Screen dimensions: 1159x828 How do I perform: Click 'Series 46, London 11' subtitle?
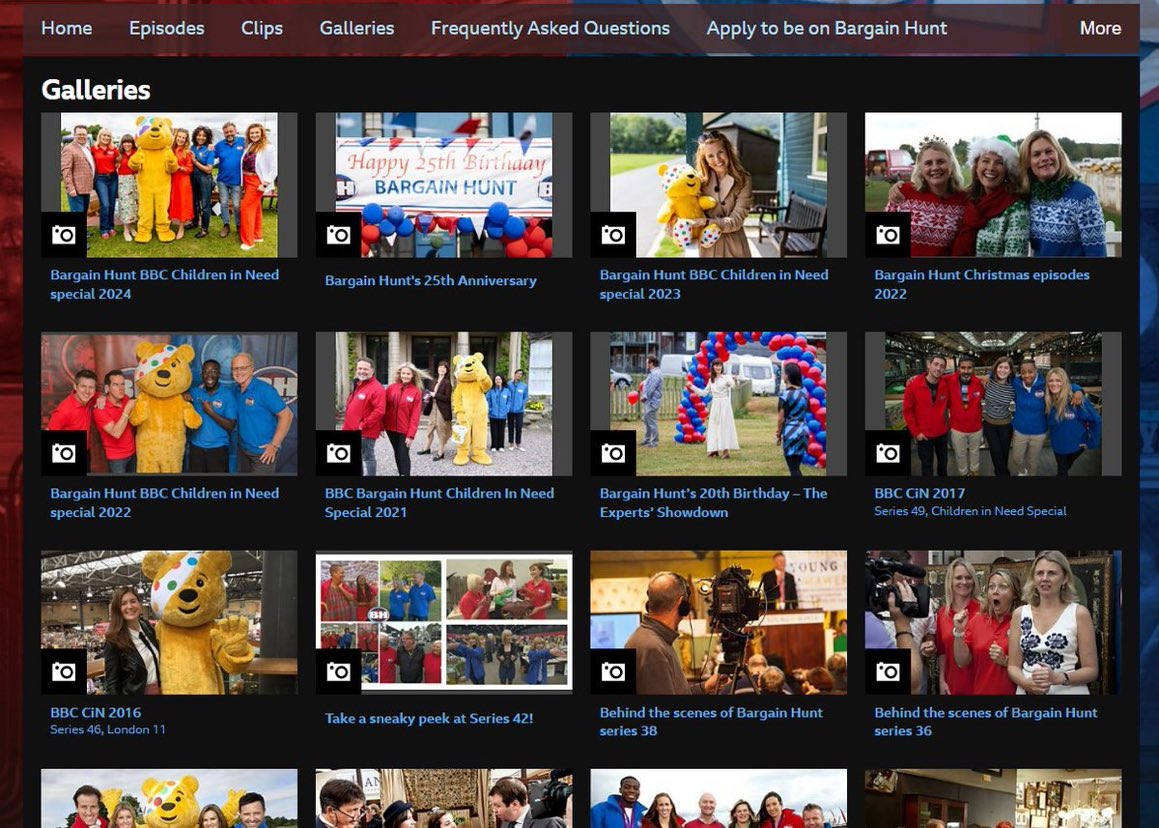(x=108, y=730)
